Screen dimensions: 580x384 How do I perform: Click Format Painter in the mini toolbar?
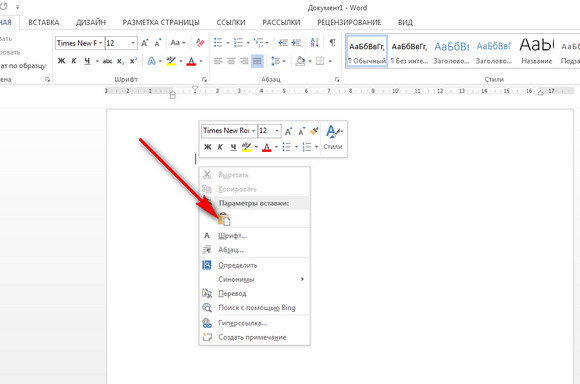click(x=314, y=131)
